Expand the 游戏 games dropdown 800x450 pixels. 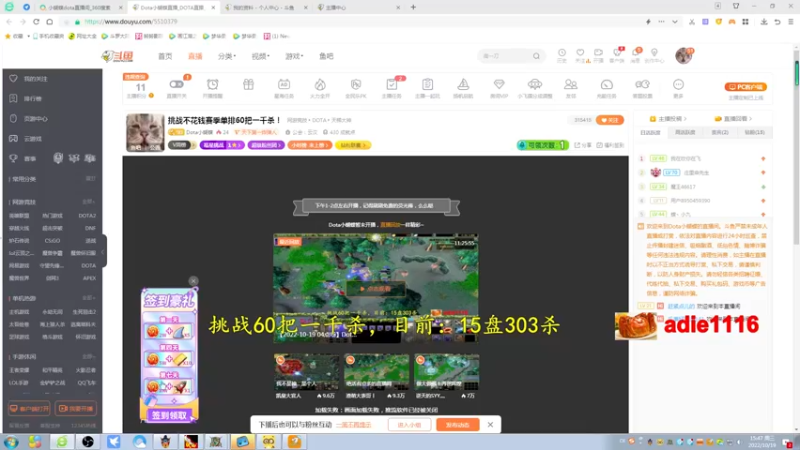[294, 56]
